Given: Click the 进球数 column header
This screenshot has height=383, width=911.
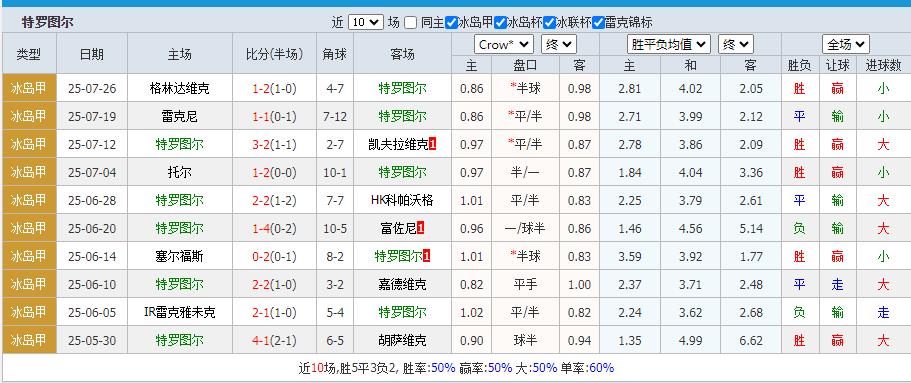Looking at the screenshot, I should pos(883,66).
